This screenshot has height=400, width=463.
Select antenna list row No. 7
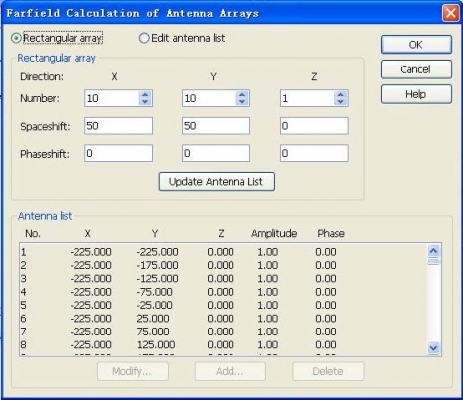223,332
